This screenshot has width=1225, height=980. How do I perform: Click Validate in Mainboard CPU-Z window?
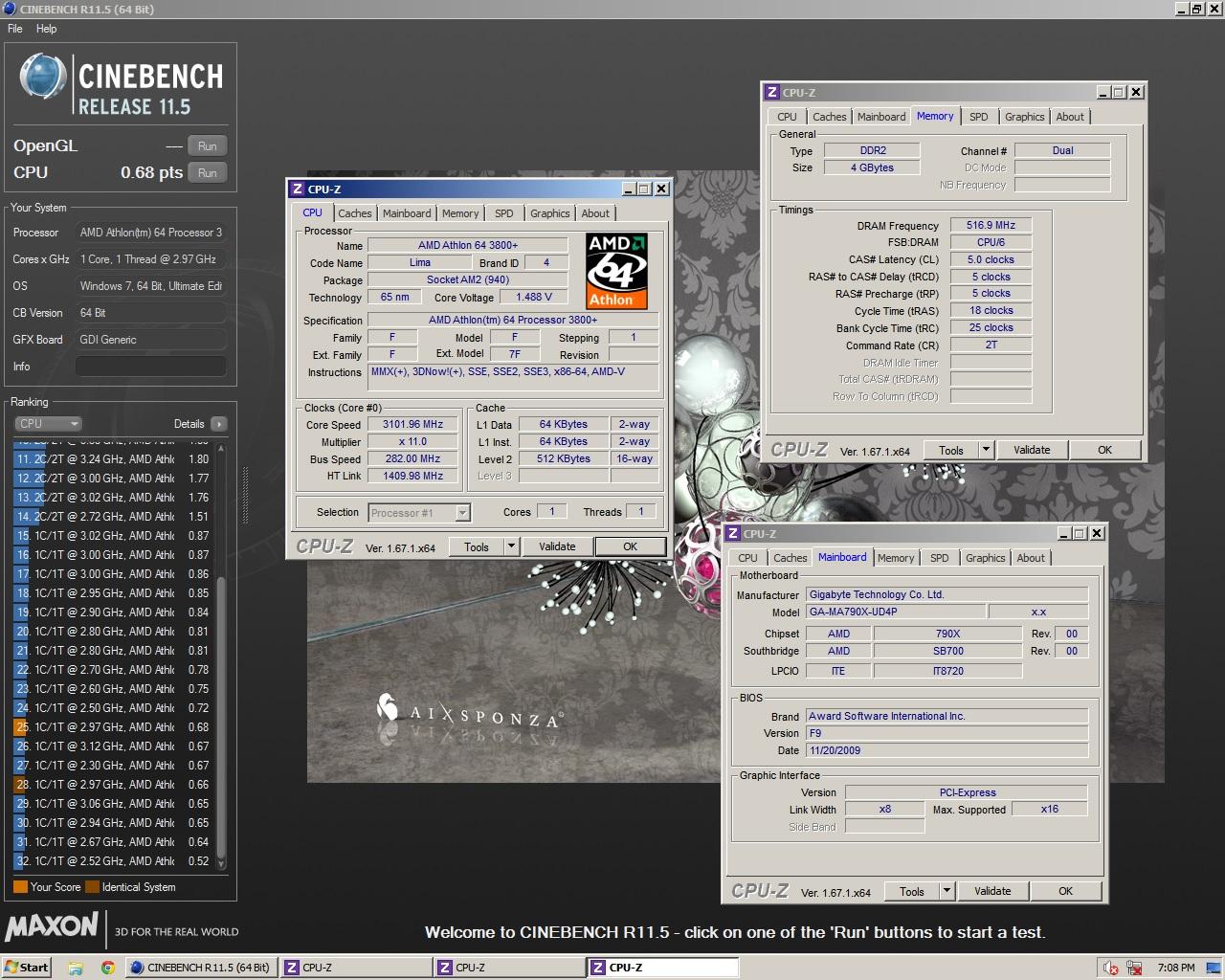pyautogui.click(x=992, y=892)
